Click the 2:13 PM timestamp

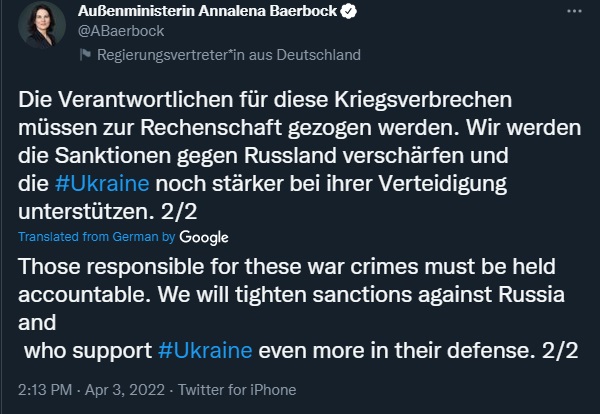[x=44, y=389]
